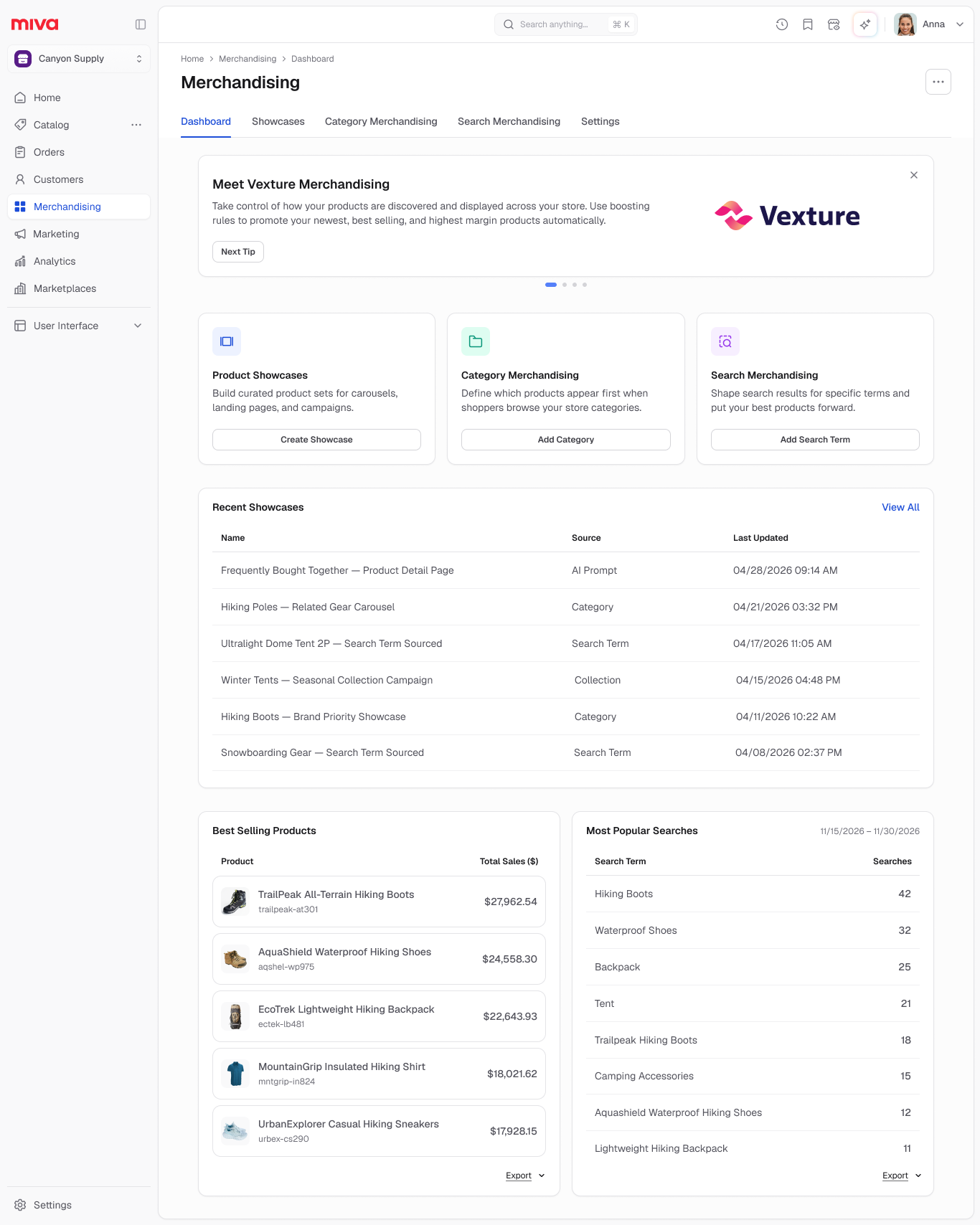This screenshot has width=980, height=1225.
Task: Open Ultralight Dome Tent 2P showcase
Action: (x=566, y=643)
